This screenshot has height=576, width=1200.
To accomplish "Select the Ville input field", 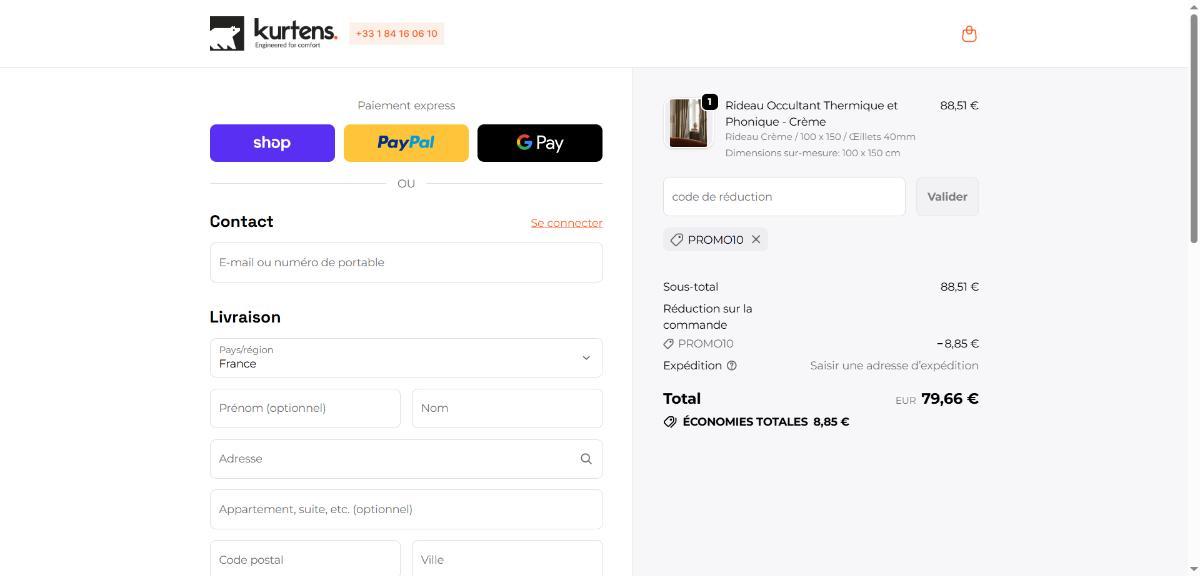I will tap(507, 559).
